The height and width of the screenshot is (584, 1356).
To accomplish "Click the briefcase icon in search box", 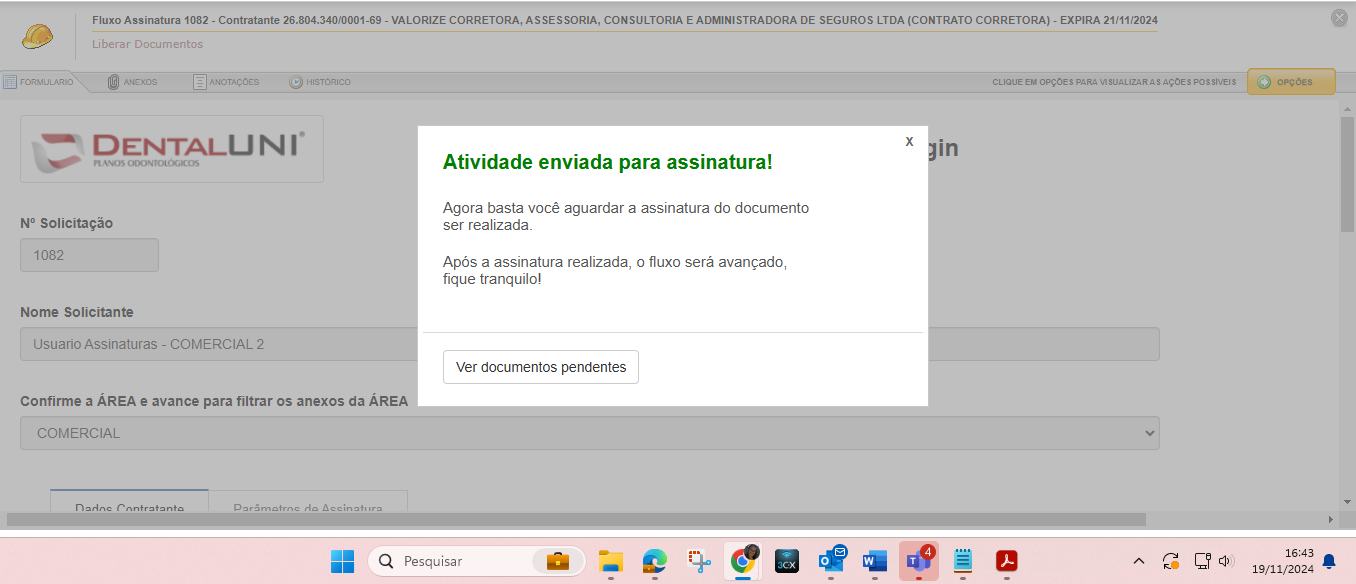I will [x=558, y=561].
